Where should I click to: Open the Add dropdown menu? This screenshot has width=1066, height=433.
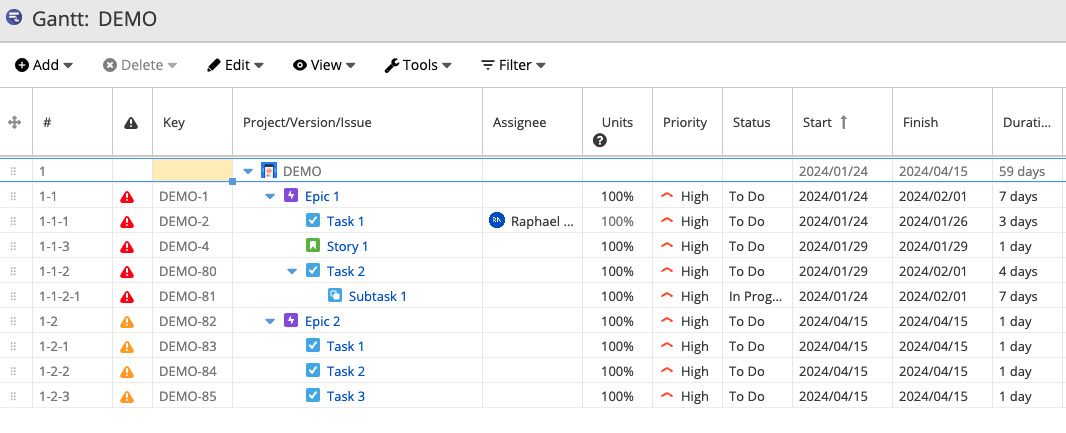click(44, 65)
